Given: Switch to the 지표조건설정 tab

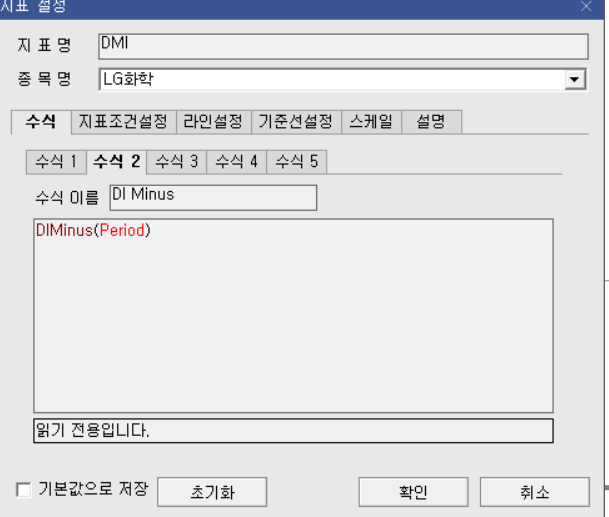Looking at the screenshot, I should (x=124, y=122).
